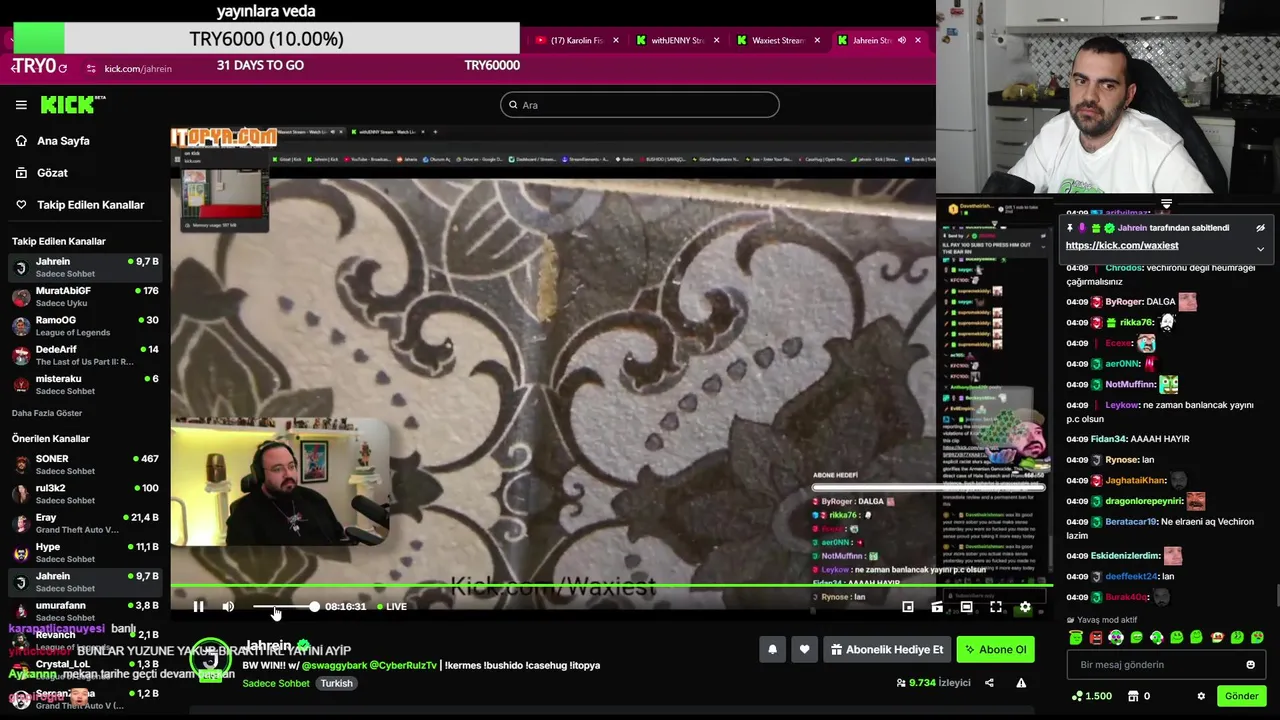The width and height of the screenshot is (1280, 720).
Task: Report the stream via warning icon
Action: pyautogui.click(x=1021, y=683)
